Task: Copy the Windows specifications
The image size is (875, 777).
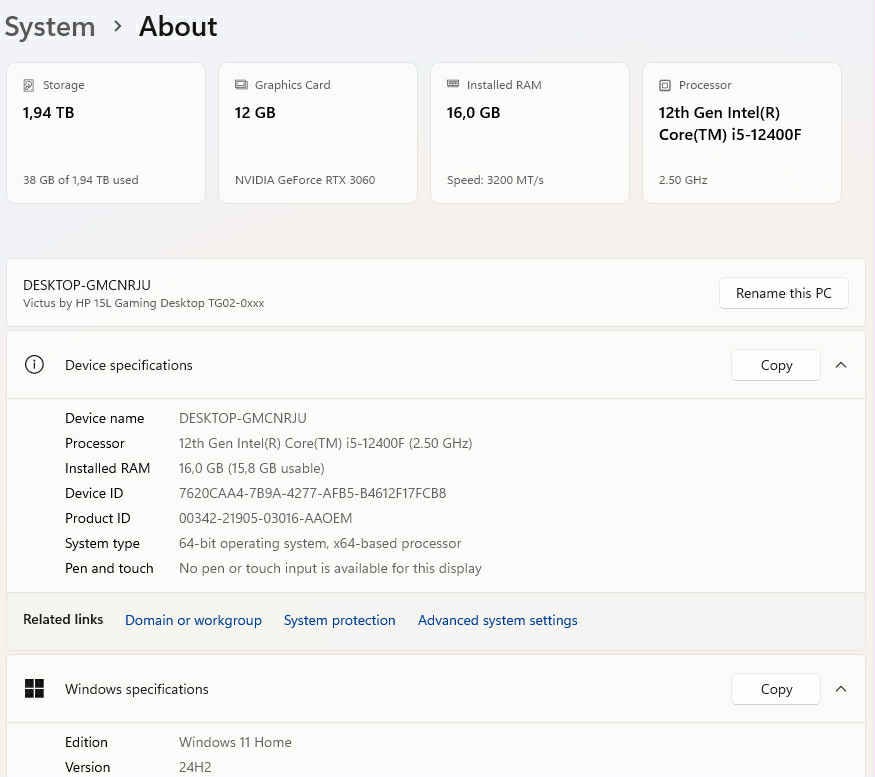Action: [x=776, y=689]
